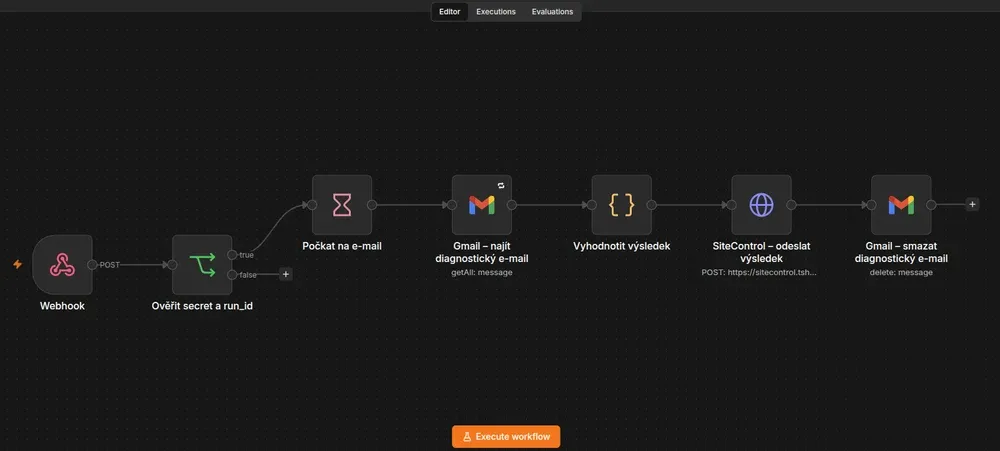Click the 'Počkat na e-mail' label
This screenshot has height=451, width=1000.
click(x=342, y=246)
